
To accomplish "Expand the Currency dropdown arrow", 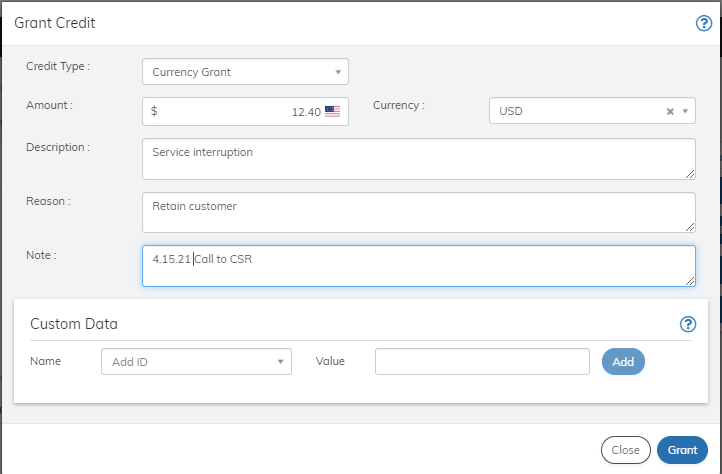I will [x=685, y=111].
